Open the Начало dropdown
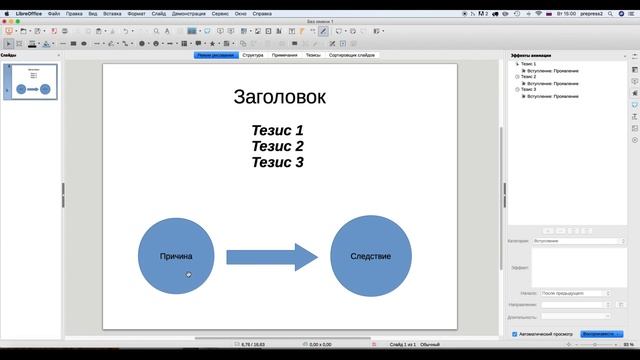Viewport: 640px width, 360px height. pos(576,293)
